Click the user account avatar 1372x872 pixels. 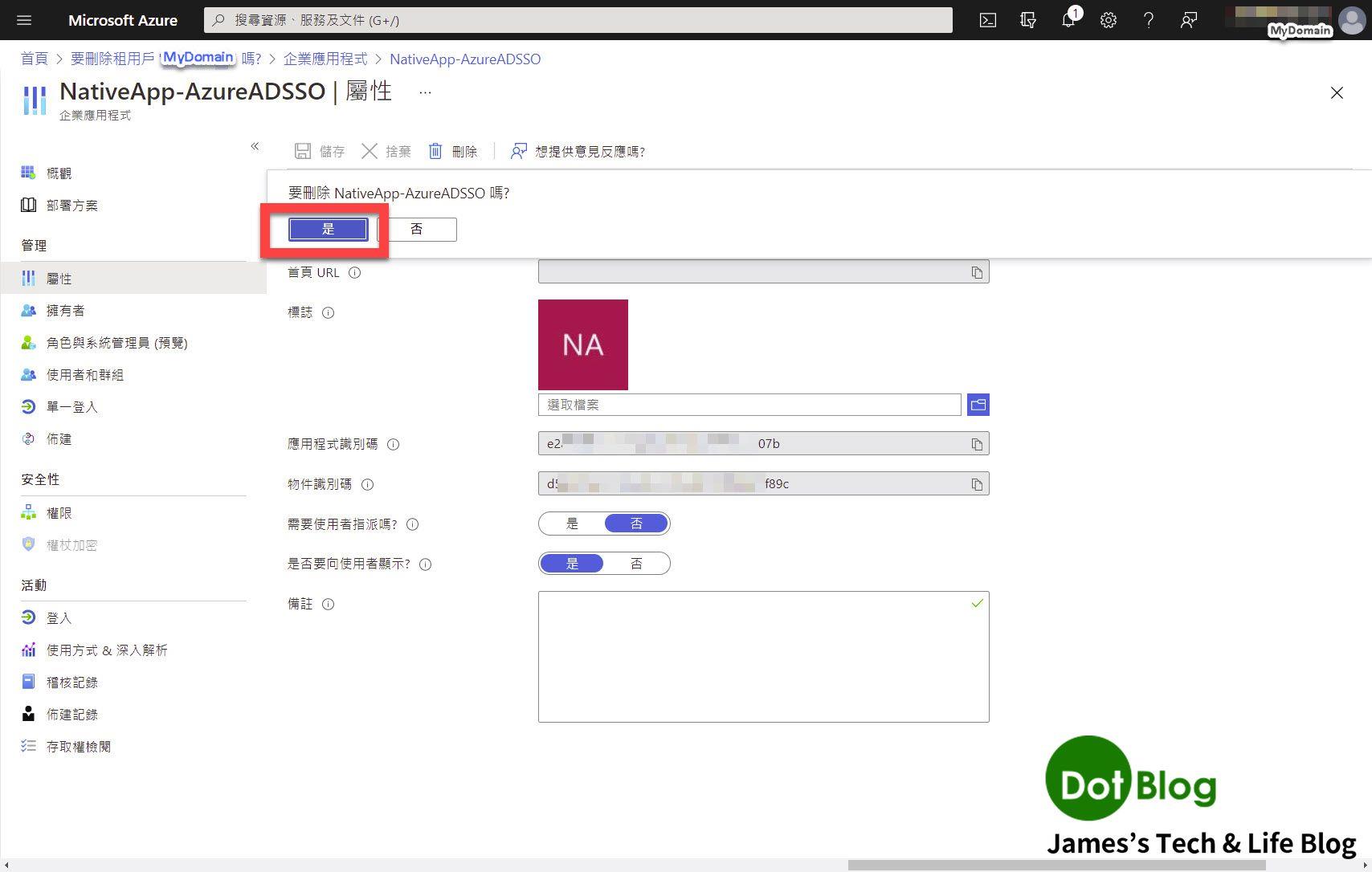1352,20
